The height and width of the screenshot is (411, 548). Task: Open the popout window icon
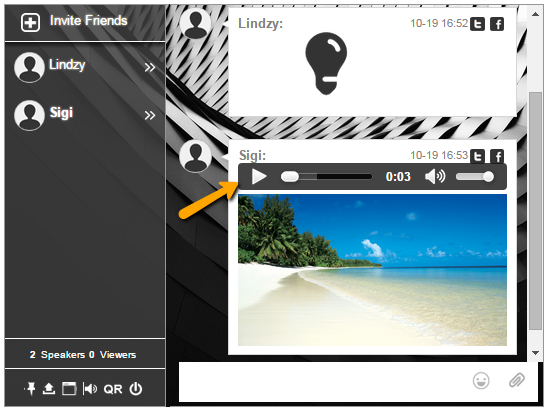coord(69,388)
